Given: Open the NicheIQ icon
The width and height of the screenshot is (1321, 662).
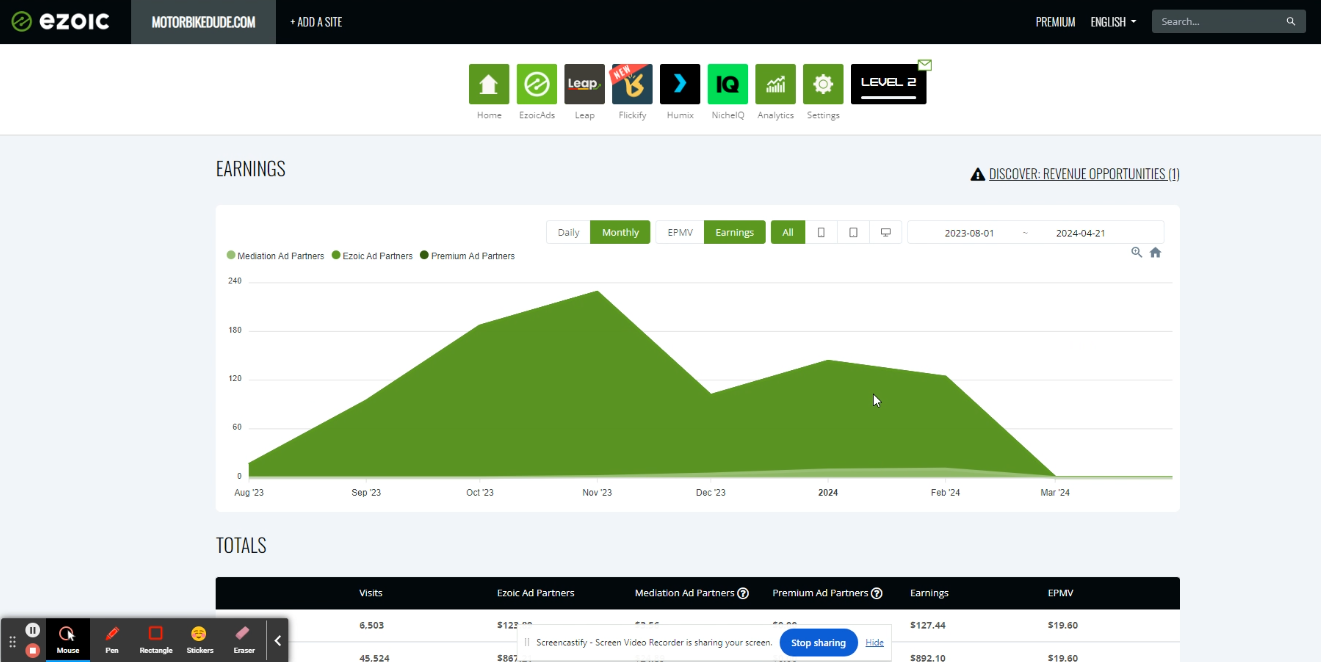Looking at the screenshot, I should coord(728,84).
